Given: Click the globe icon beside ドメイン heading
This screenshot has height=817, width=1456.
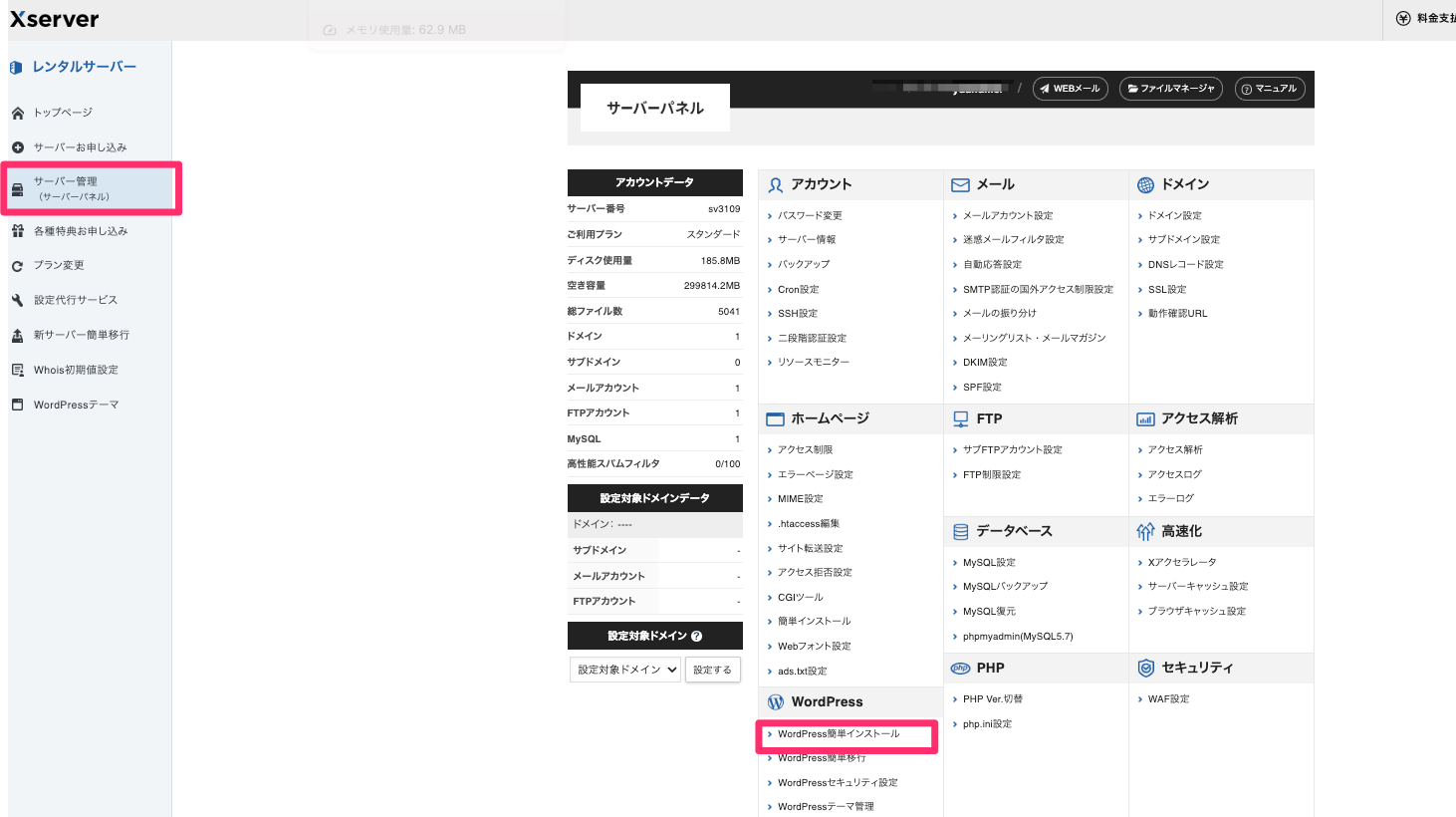Looking at the screenshot, I should 1146,184.
